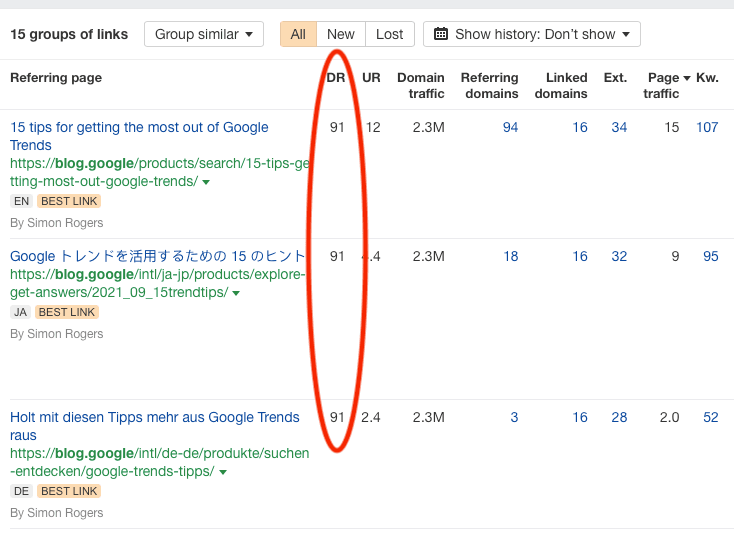Click keywords count 107 in first row
This screenshot has width=734, height=537.
point(707,127)
